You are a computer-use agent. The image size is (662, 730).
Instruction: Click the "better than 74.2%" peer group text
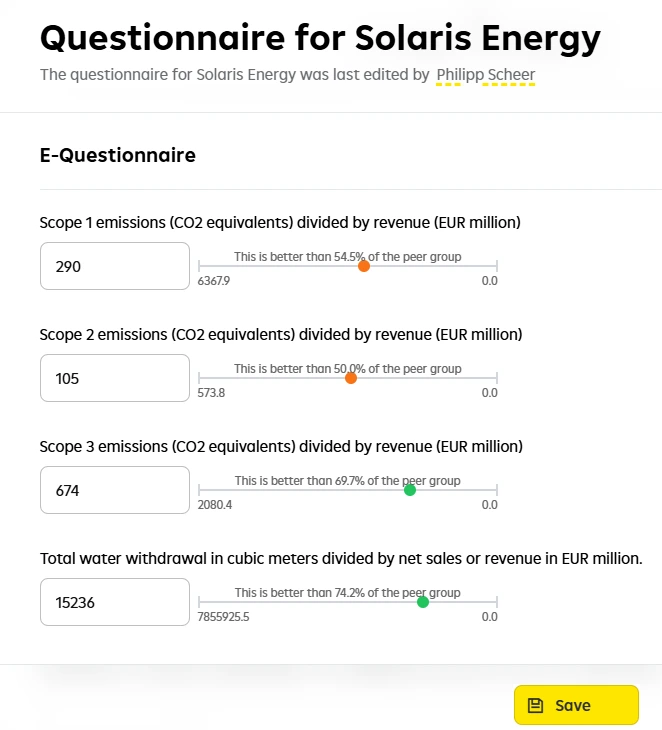point(348,592)
